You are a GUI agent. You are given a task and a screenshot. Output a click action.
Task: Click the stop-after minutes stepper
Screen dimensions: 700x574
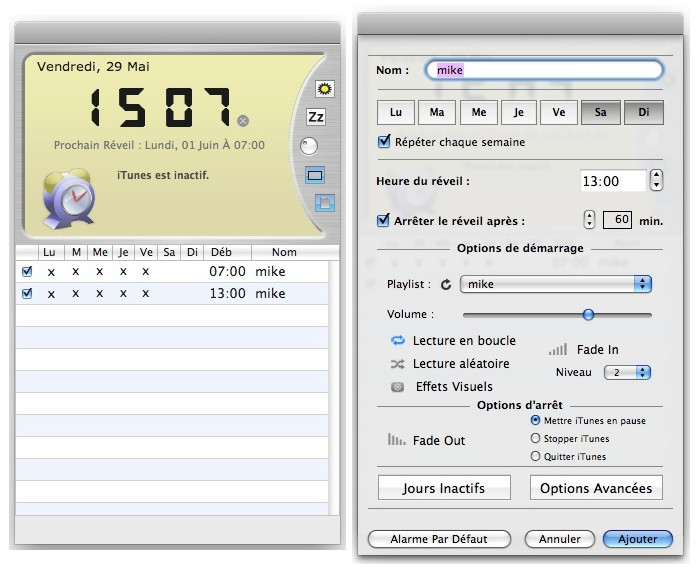click(x=589, y=220)
